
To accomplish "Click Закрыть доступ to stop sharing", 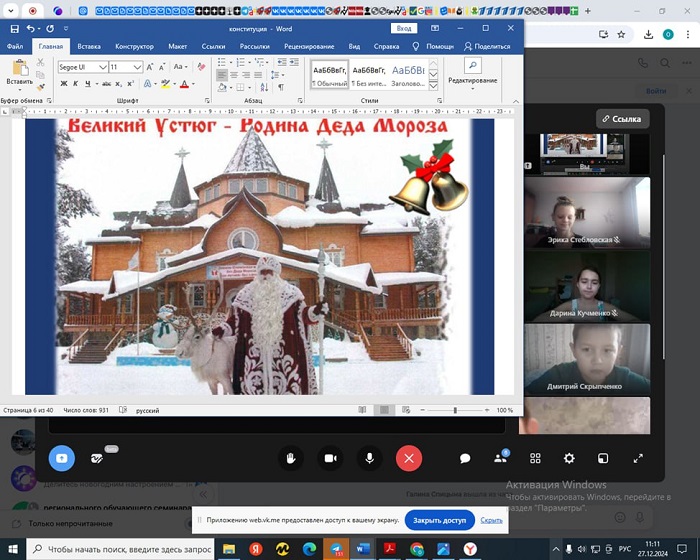I will (439, 520).
